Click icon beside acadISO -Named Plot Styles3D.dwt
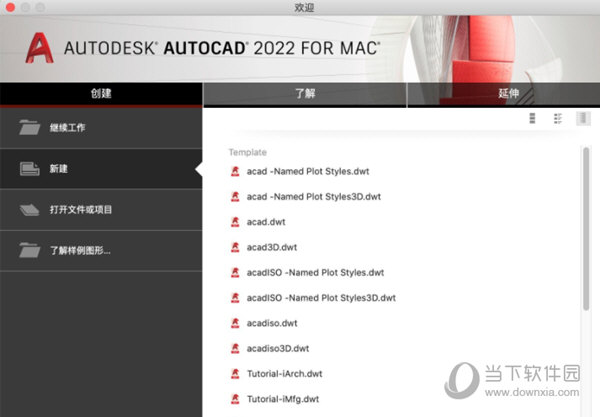Screen dimensions: 600x417 [235, 298]
